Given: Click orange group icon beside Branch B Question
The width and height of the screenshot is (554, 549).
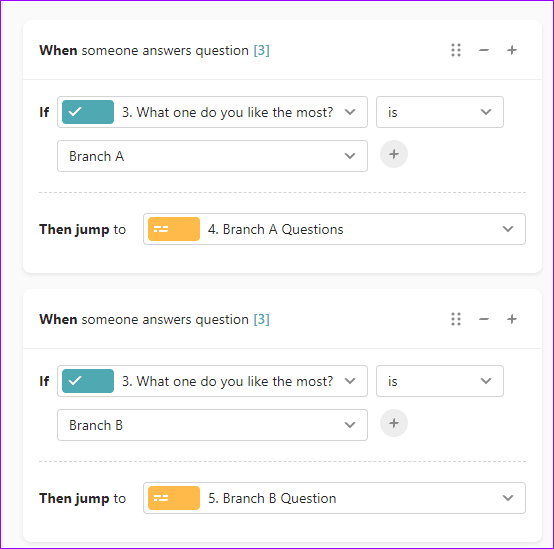Looking at the screenshot, I should (x=174, y=498).
